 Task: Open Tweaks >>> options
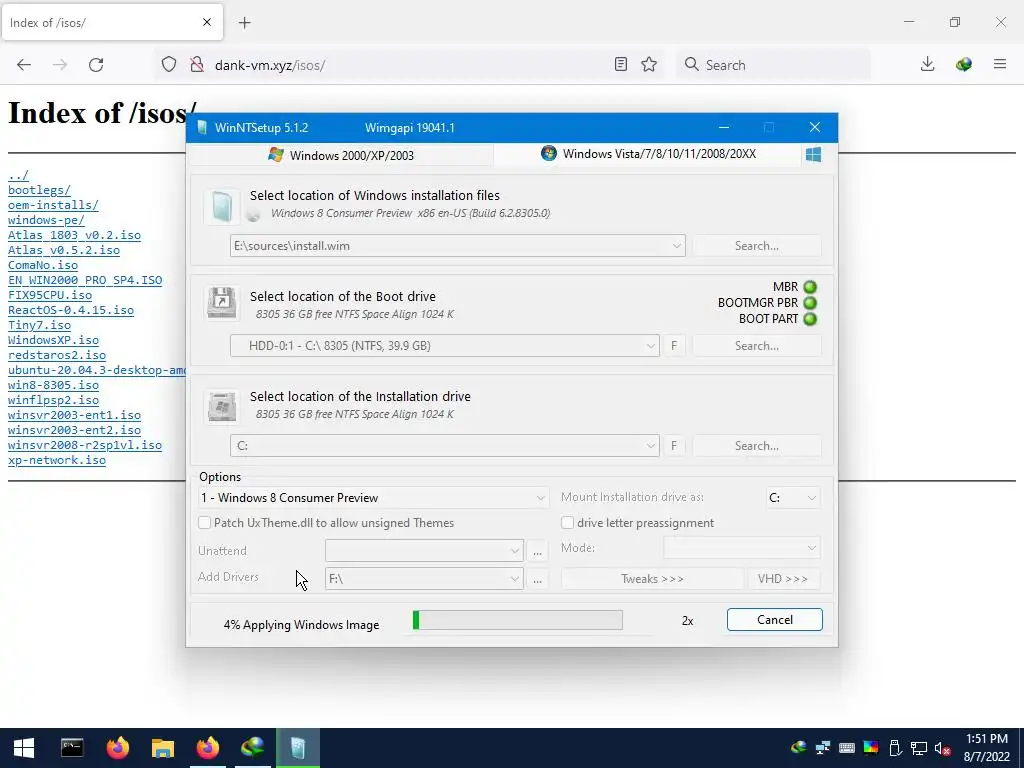pyautogui.click(x=652, y=579)
